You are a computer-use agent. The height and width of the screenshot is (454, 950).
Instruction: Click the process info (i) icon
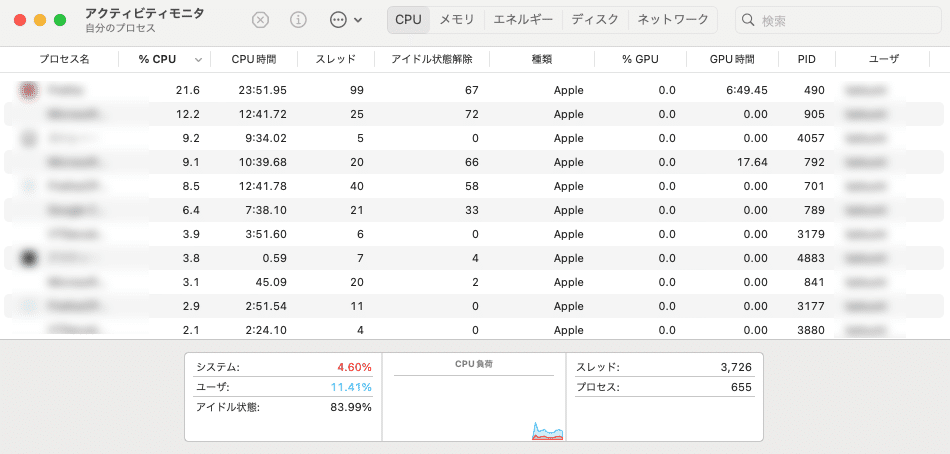[x=298, y=20]
